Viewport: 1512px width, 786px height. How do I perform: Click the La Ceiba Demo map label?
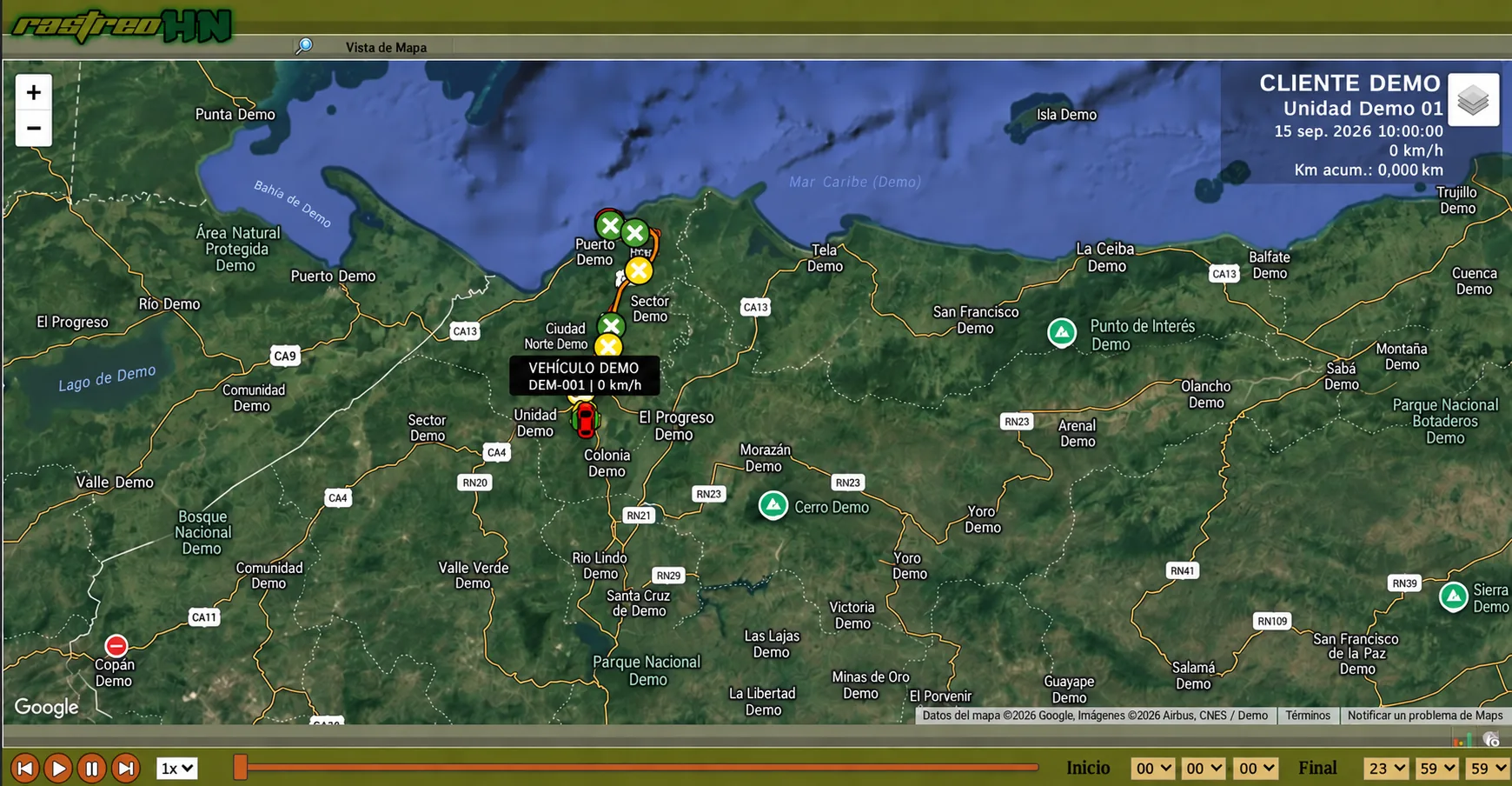pyautogui.click(x=1105, y=257)
